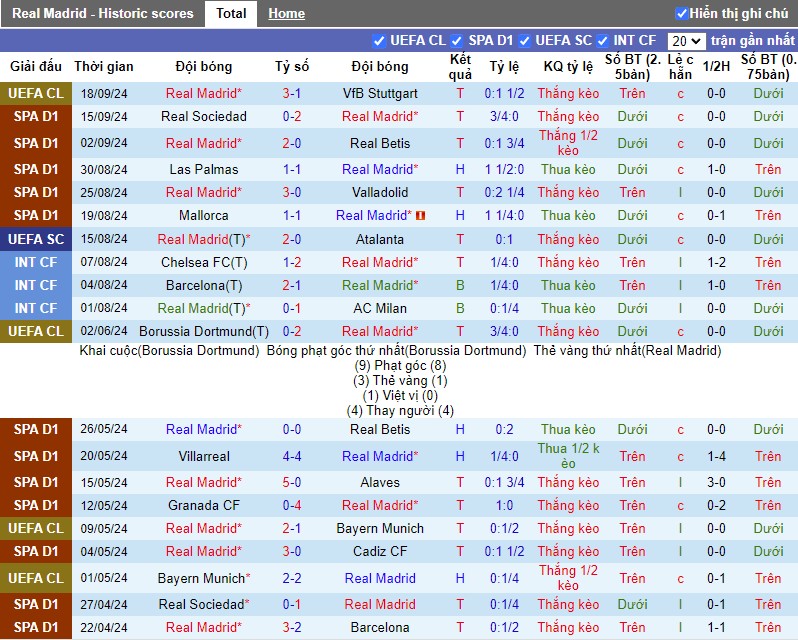Select INT CF league cell dated 07/08/24
798x640 pixels.
pyautogui.click(x=36, y=263)
